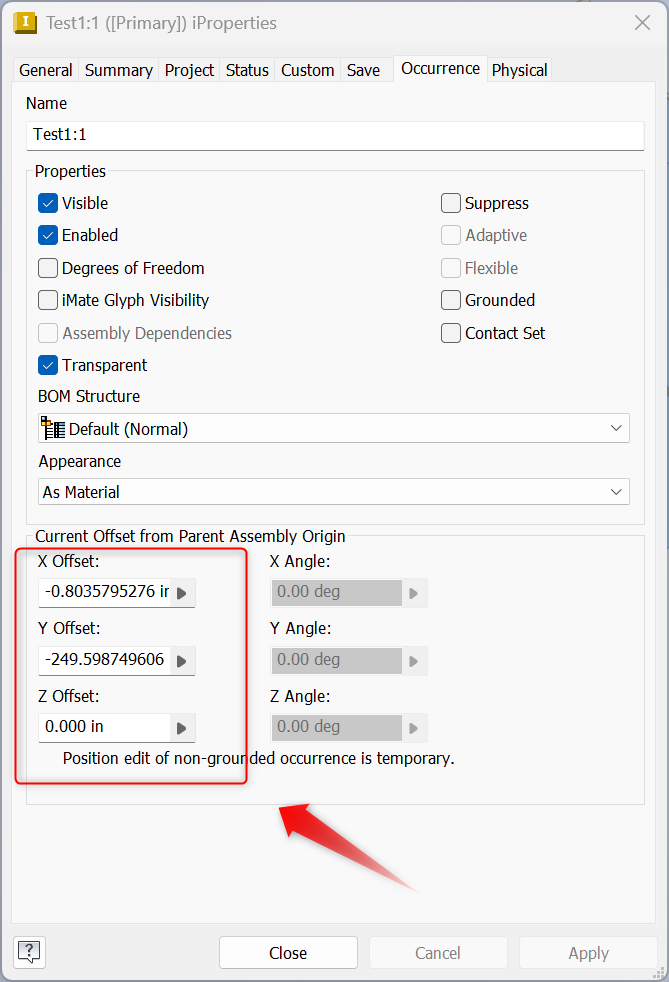Click the help question mark icon

tap(29, 952)
